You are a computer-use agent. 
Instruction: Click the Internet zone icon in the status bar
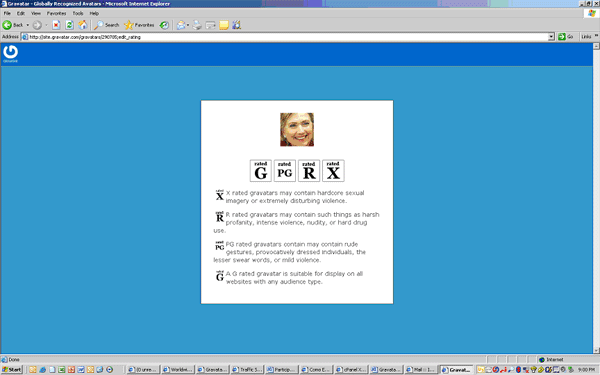point(541,360)
